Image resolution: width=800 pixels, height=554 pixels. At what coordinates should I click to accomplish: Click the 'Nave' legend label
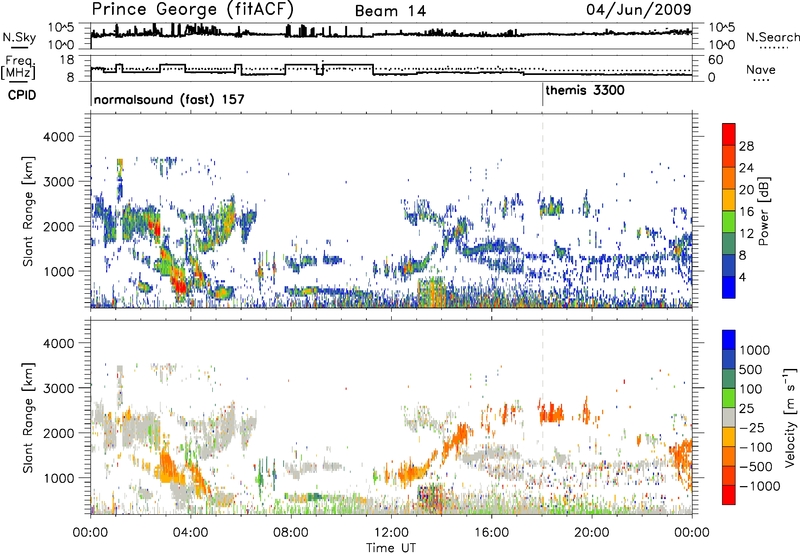[761, 70]
